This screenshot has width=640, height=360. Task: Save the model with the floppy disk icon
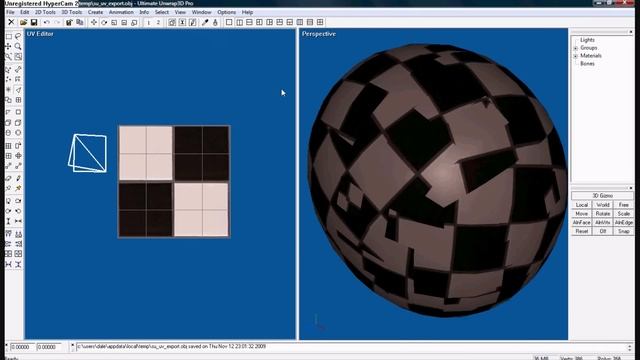click(x=34, y=22)
